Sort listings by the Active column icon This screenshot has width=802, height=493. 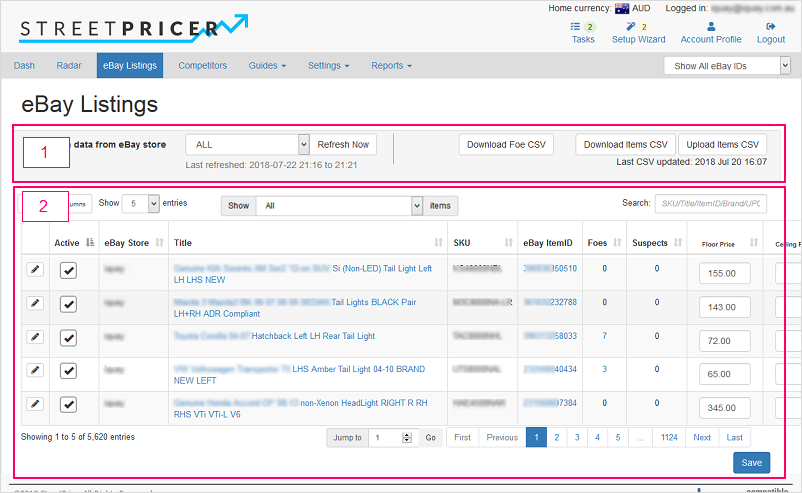pyautogui.click(x=88, y=243)
